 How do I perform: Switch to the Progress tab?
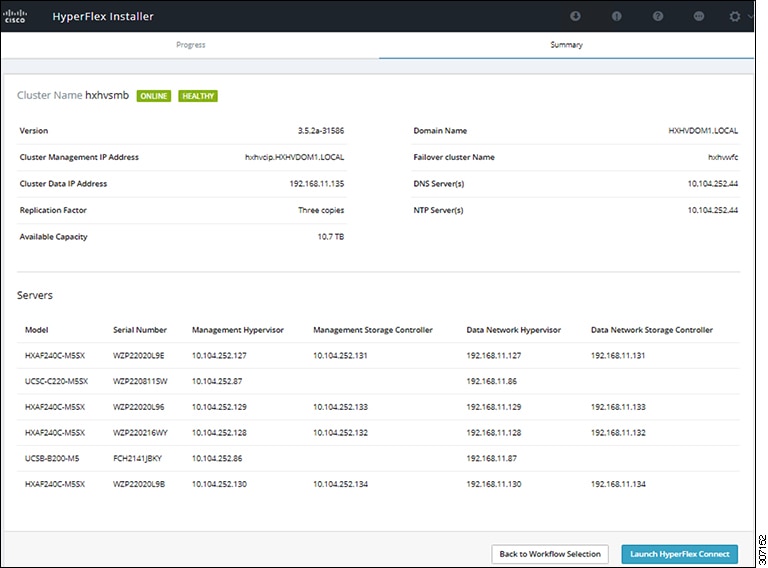click(x=190, y=45)
